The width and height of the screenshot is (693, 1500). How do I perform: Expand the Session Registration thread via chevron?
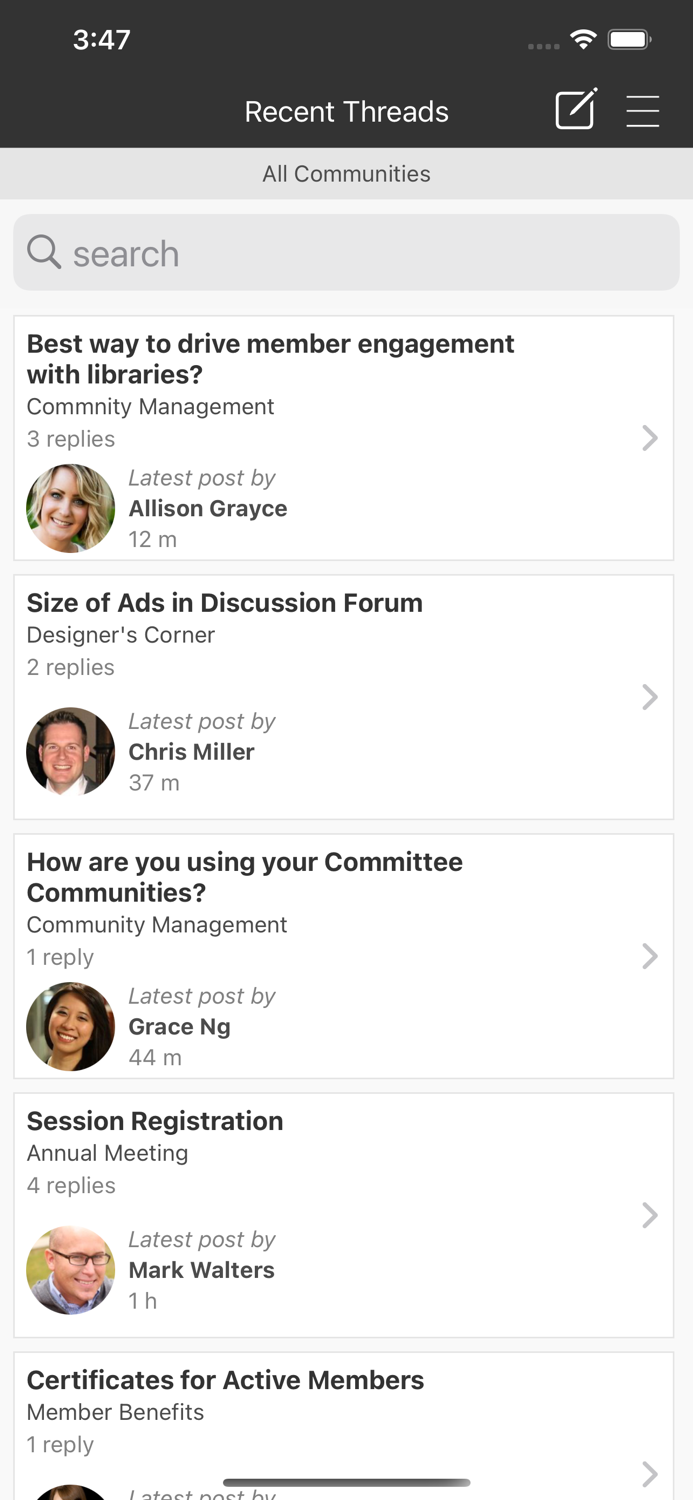tap(650, 1215)
